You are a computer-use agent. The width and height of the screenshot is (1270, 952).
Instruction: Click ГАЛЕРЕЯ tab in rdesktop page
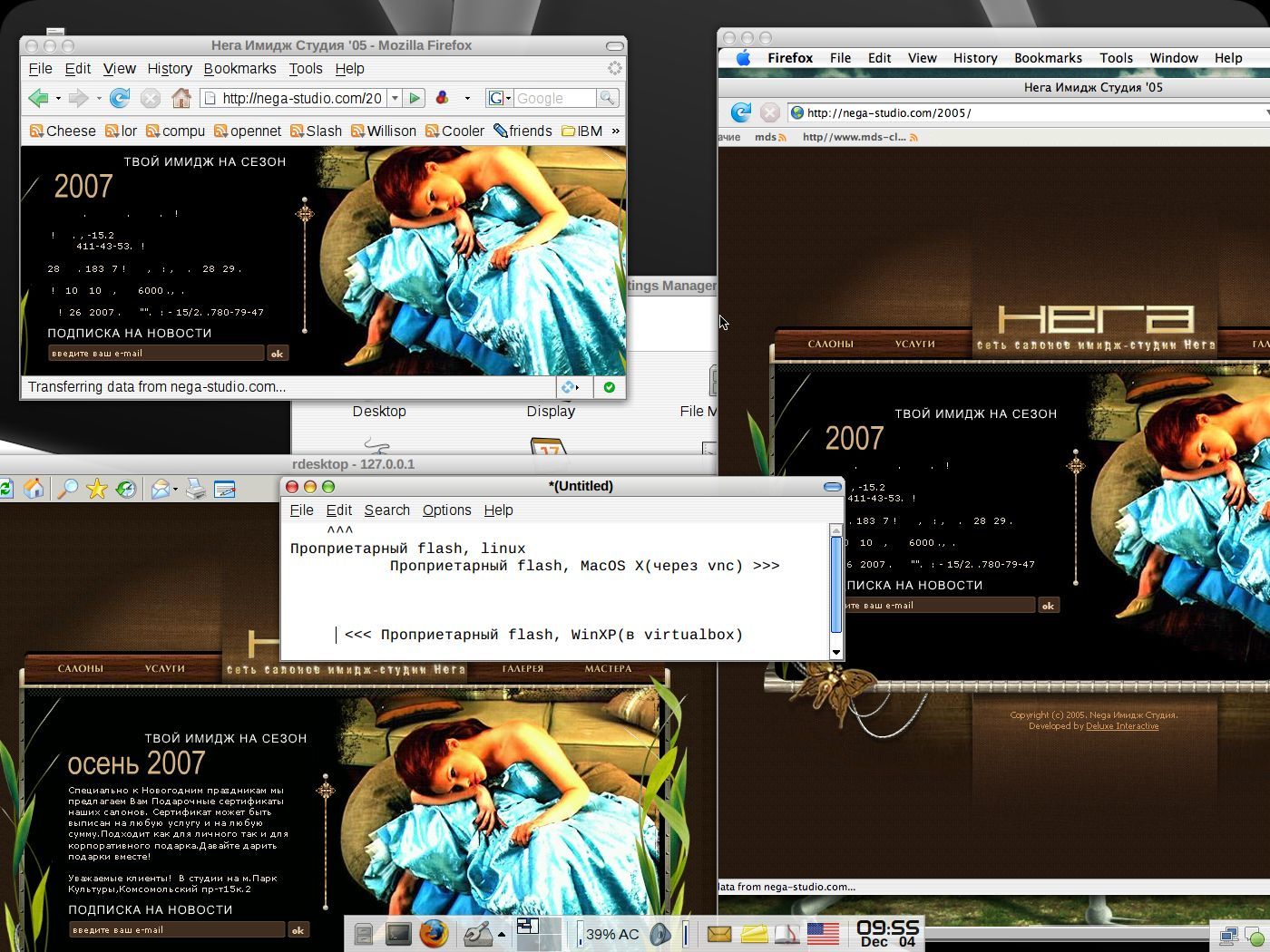click(x=523, y=668)
